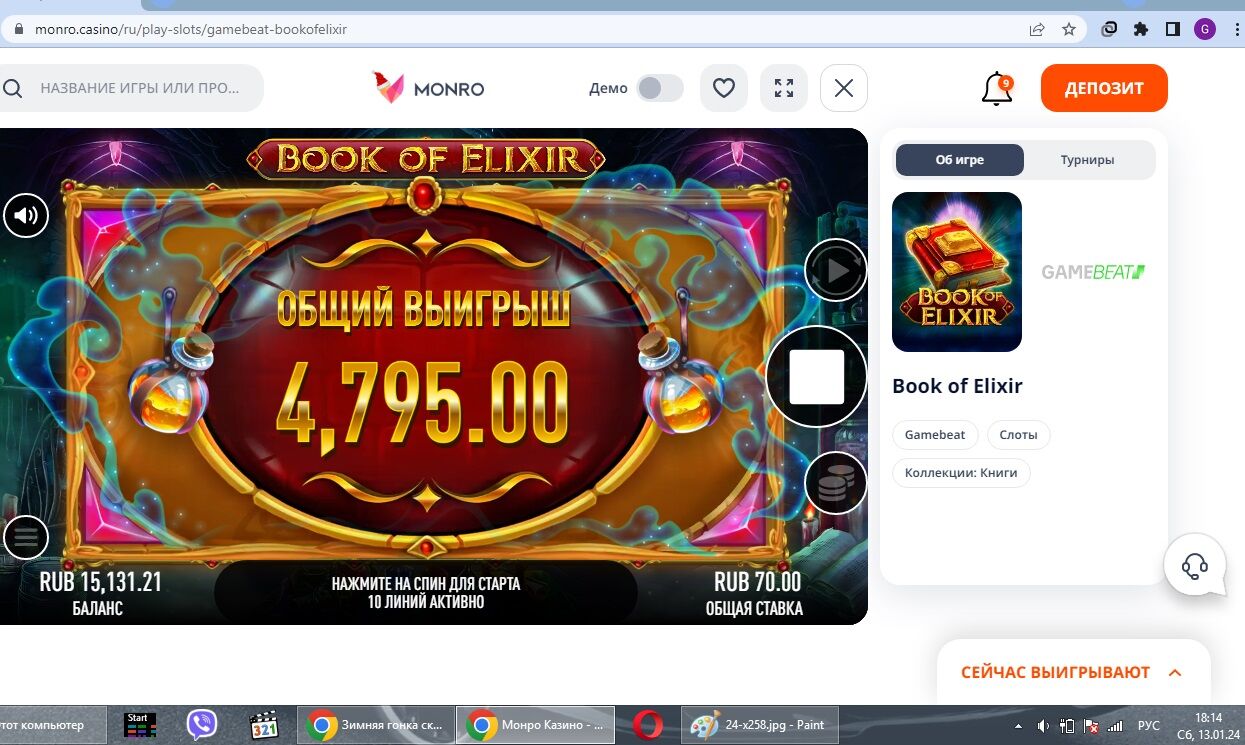Open the Gamebeat provider tag
This screenshot has width=1245, height=745.
[935, 435]
